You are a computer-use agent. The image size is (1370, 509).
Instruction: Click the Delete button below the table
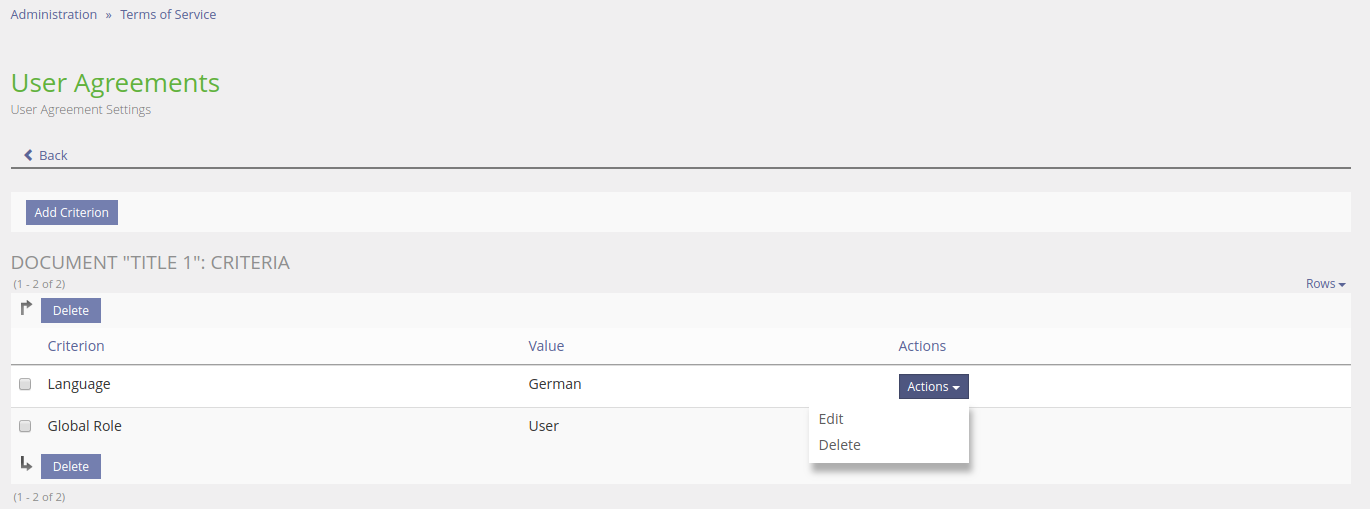[71, 467]
